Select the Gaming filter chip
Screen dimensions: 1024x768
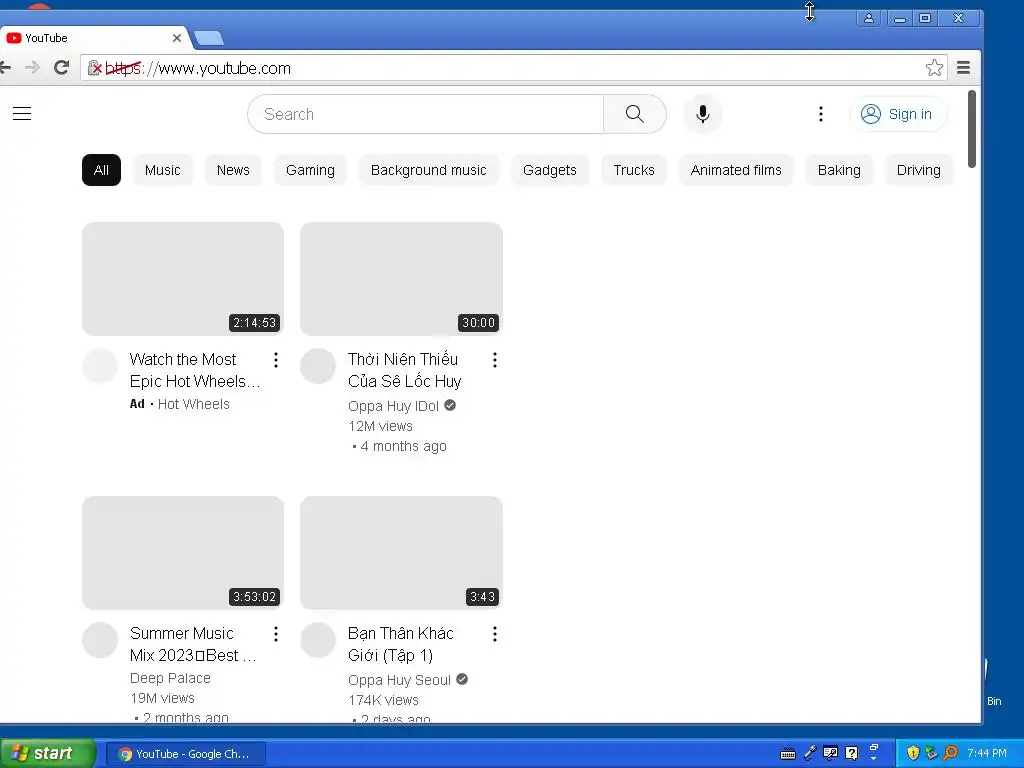point(310,170)
